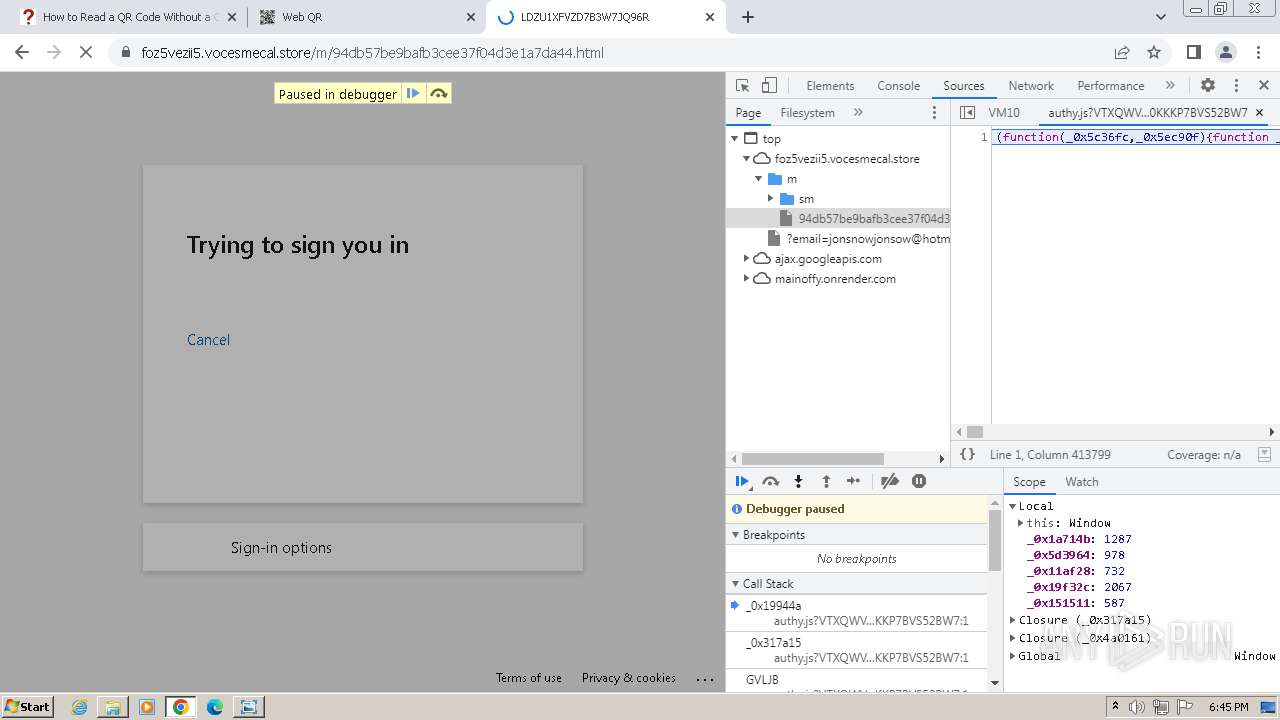1280x720 pixels.
Task: Switch to the VM10 editor tab
Action: [1004, 113]
